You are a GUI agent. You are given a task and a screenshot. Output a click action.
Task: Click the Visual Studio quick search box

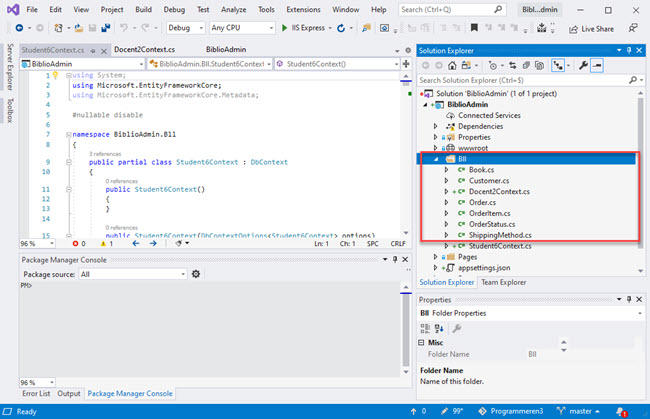click(452, 10)
